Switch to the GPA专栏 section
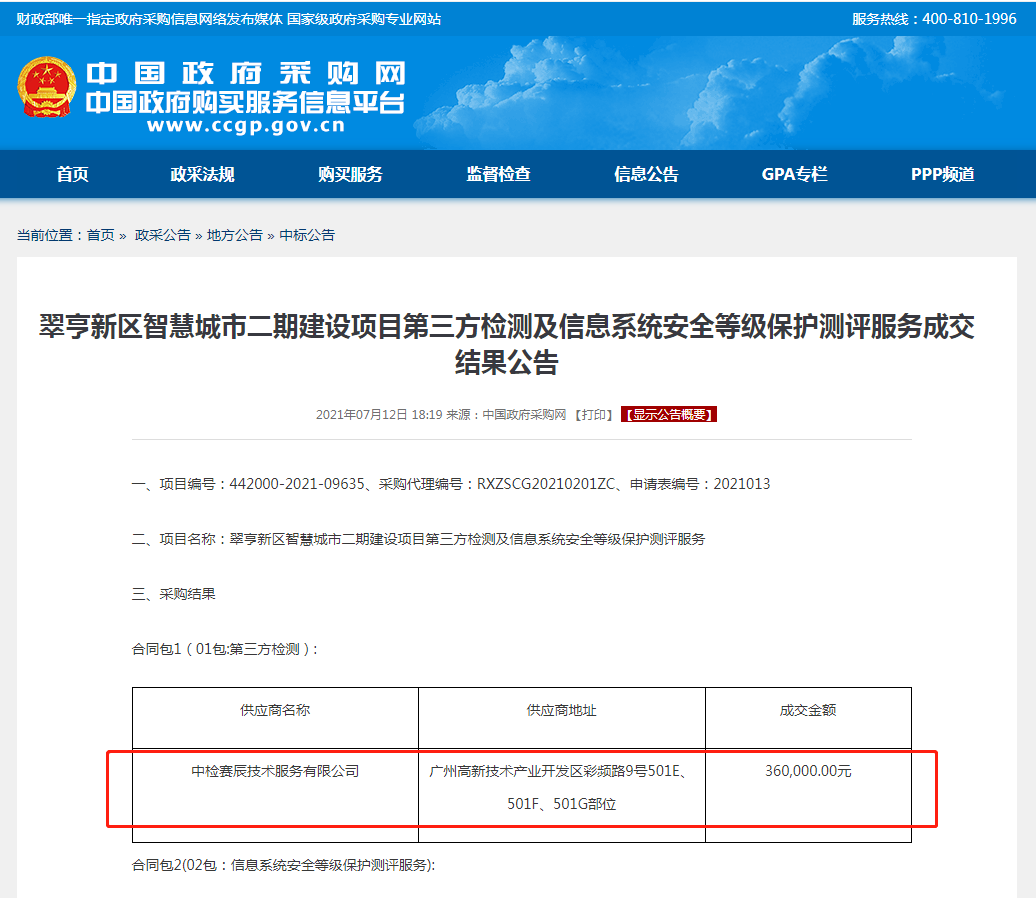The width and height of the screenshot is (1036, 898). 794,174
